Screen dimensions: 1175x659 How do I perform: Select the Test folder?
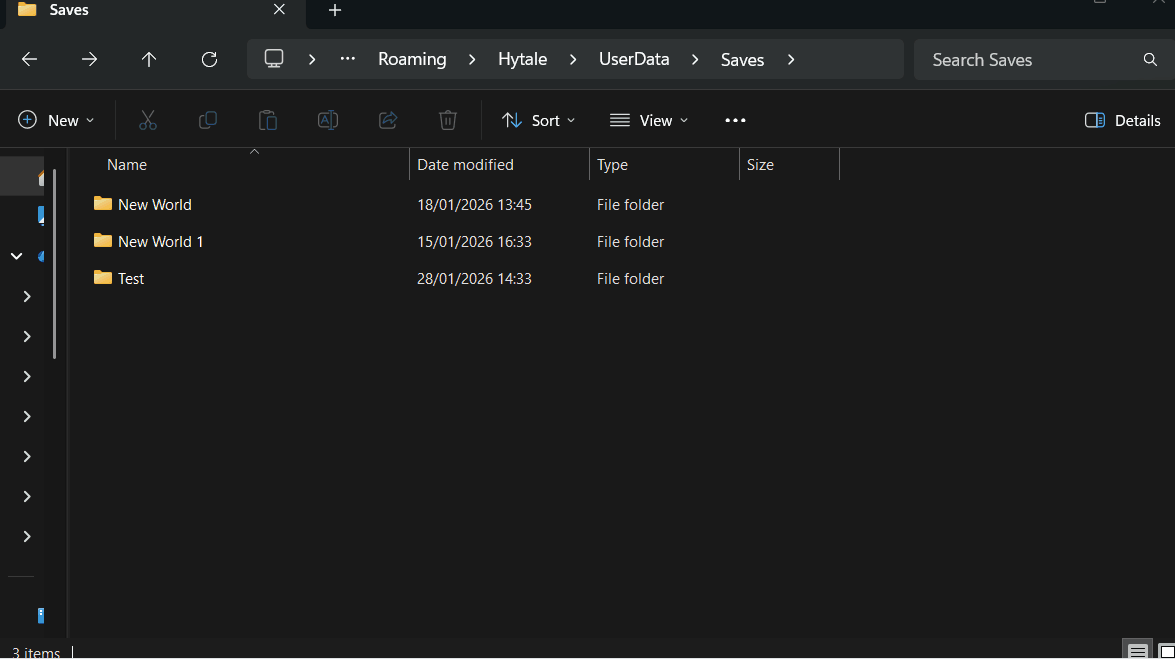pos(131,278)
